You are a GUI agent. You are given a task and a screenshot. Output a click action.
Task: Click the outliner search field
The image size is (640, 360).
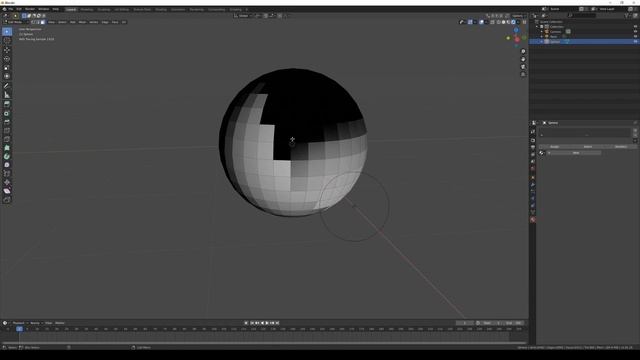(582, 16)
